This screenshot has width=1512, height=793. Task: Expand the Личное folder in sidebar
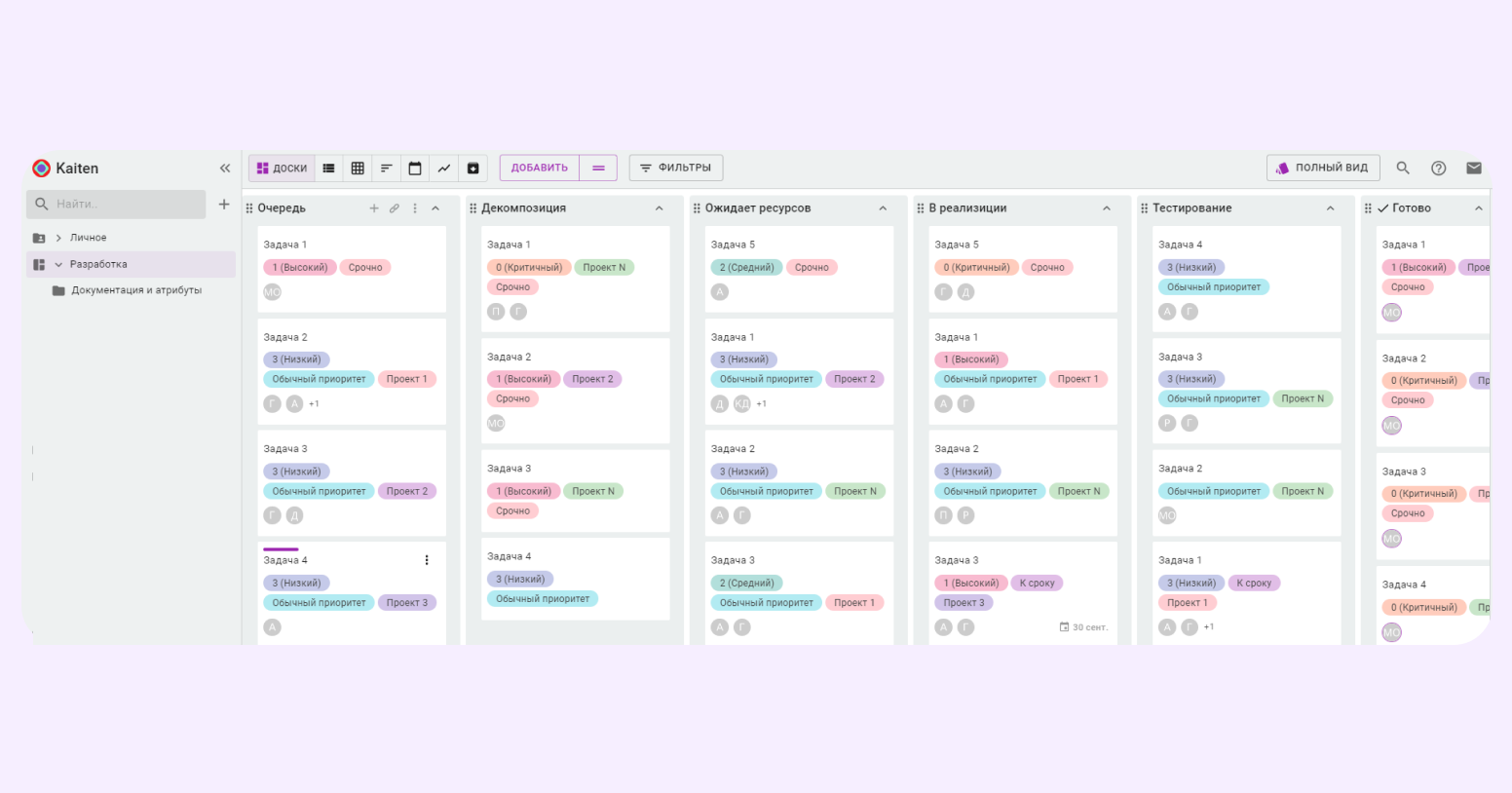click(58, 238)
